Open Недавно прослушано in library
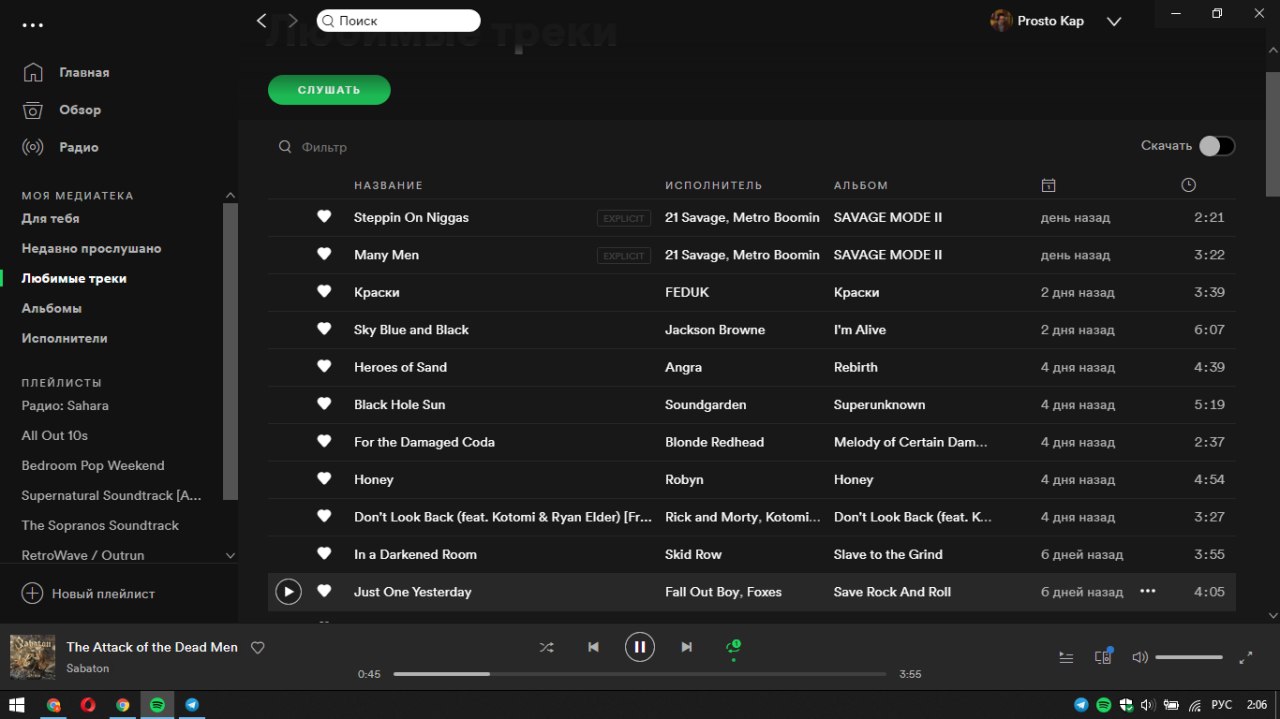The width and height of the screenshot is (1280, 719). tap(91, 248)
